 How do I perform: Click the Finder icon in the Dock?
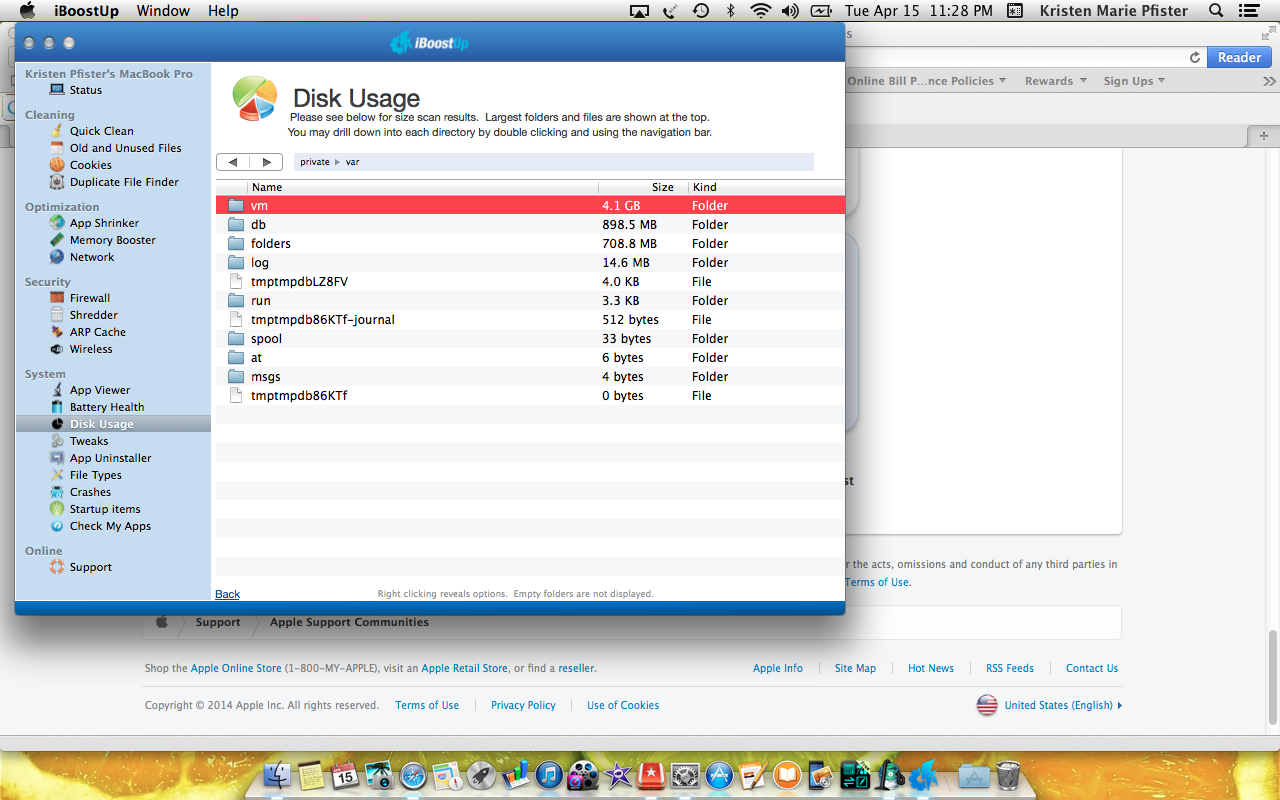pyautogui.click(x=278, y=774)
